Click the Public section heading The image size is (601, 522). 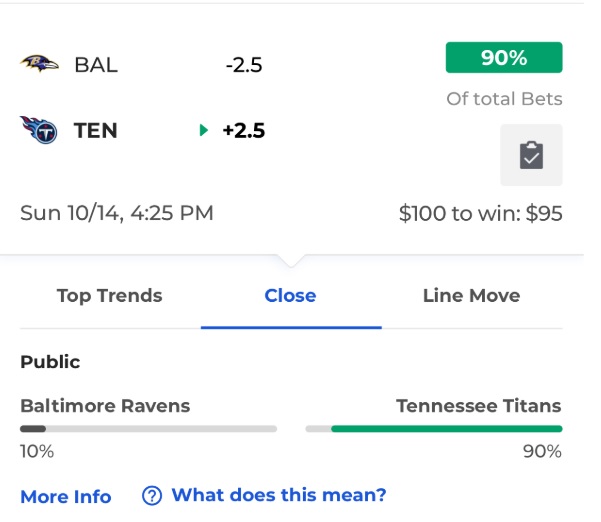tap(50, 362)
